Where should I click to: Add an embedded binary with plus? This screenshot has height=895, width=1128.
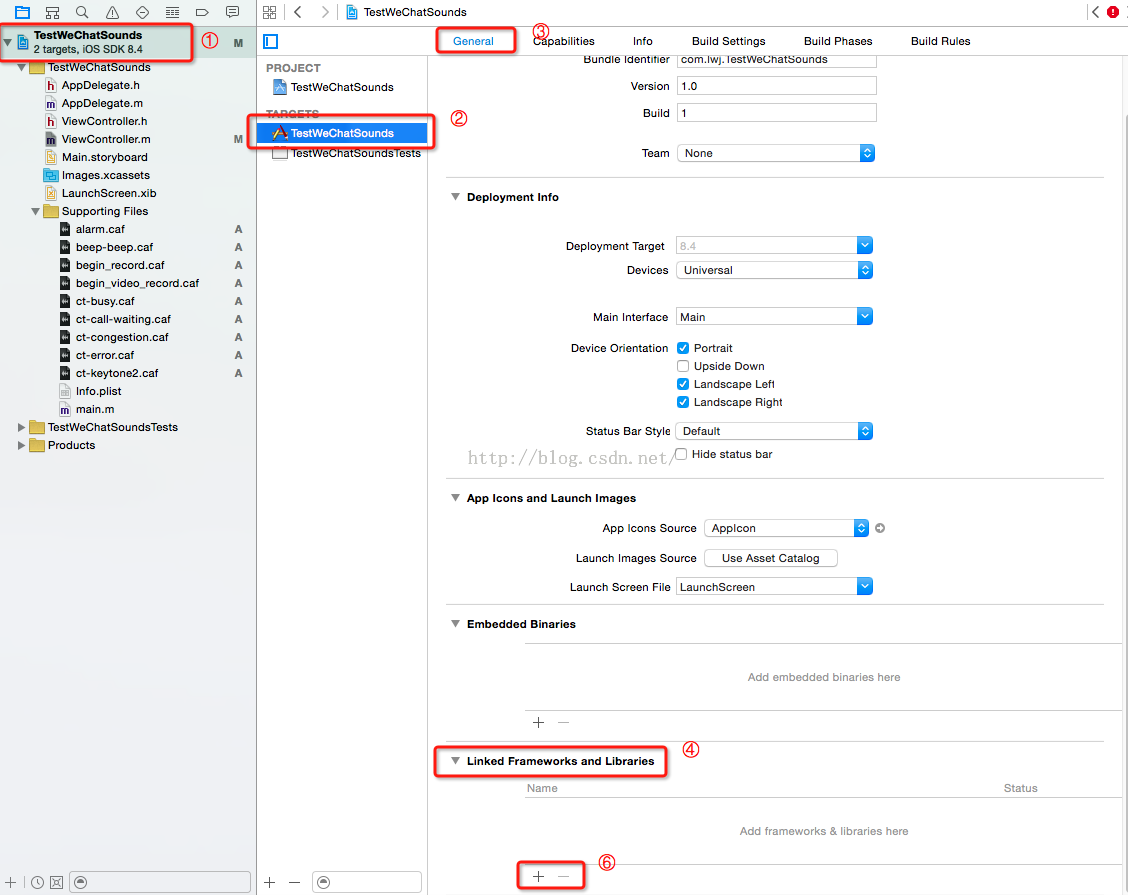(538, 722)
